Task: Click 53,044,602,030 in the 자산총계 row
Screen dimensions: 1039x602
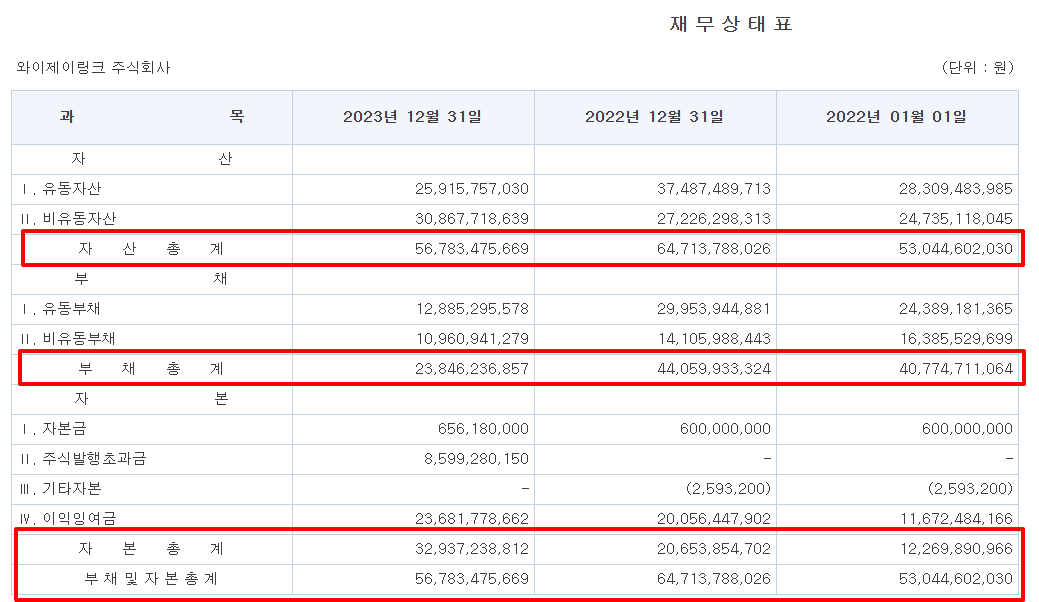Action: [x=956, y=249]
